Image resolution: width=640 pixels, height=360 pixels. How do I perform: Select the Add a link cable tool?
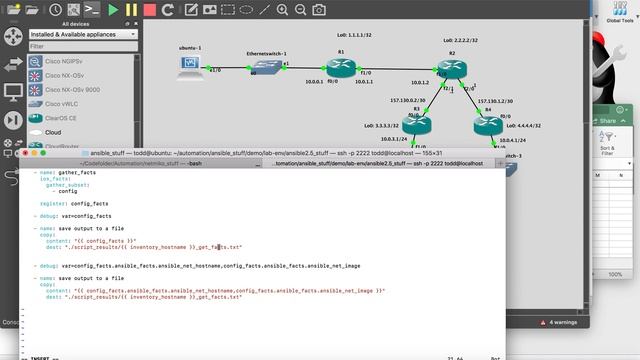(x=12, y=177)
